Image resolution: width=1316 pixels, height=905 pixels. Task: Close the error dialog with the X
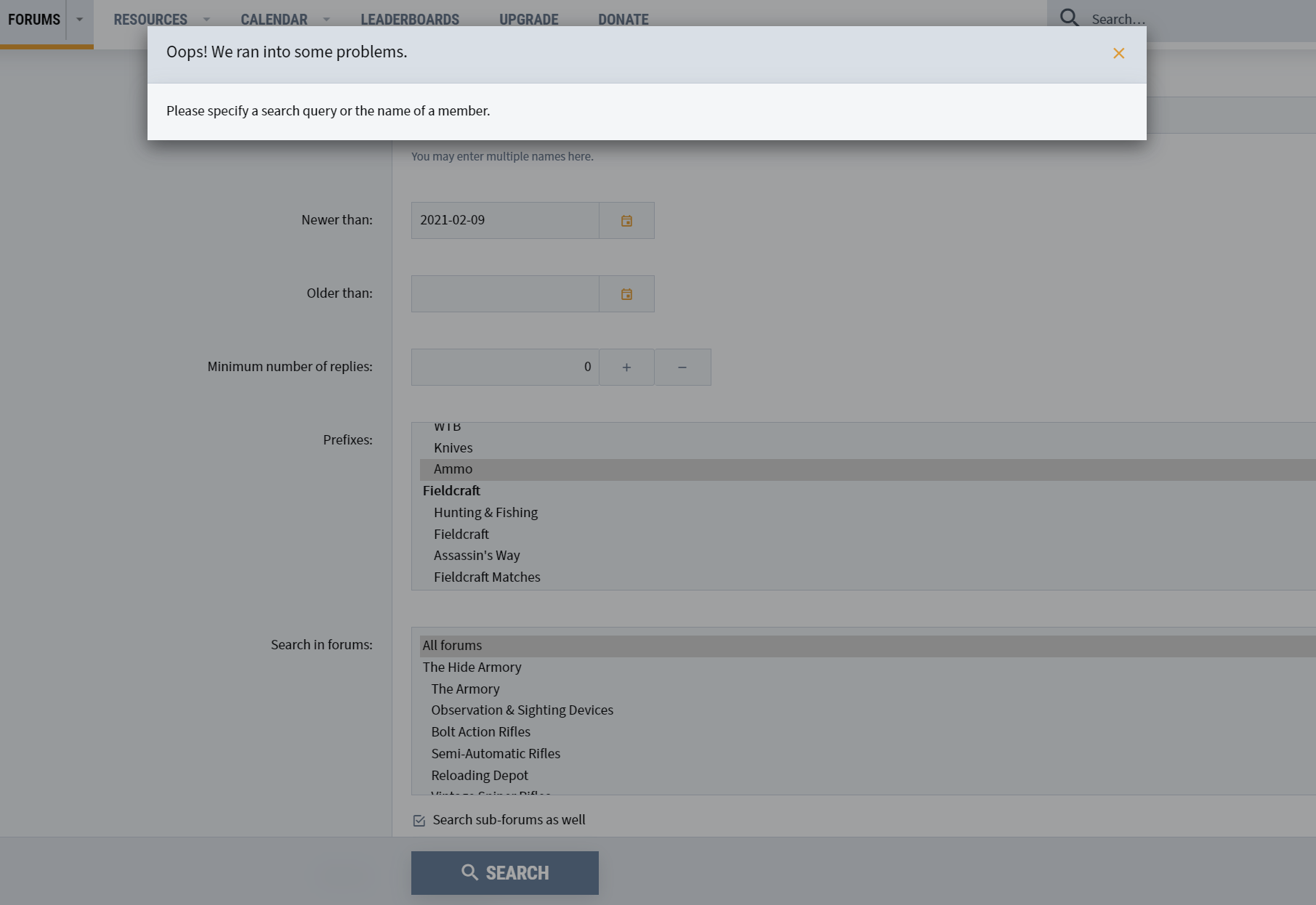[1118, 53]
